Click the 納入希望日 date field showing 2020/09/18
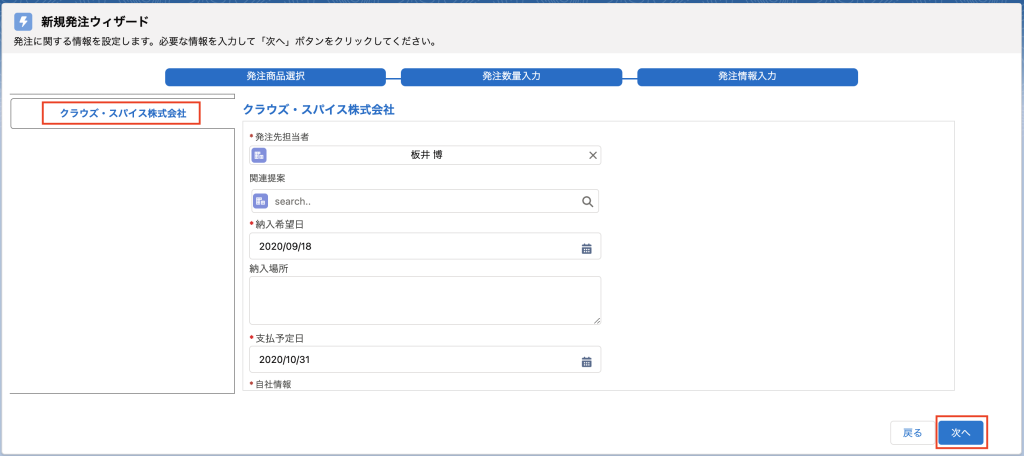The height and width of the screenshot is (456, 1024). (x=425, y=246)
